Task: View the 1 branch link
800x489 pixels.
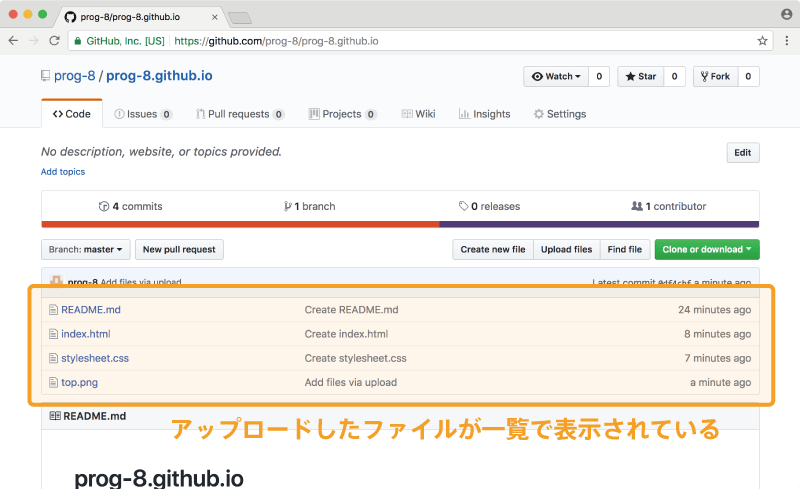Action: click(x=310, y=206)
